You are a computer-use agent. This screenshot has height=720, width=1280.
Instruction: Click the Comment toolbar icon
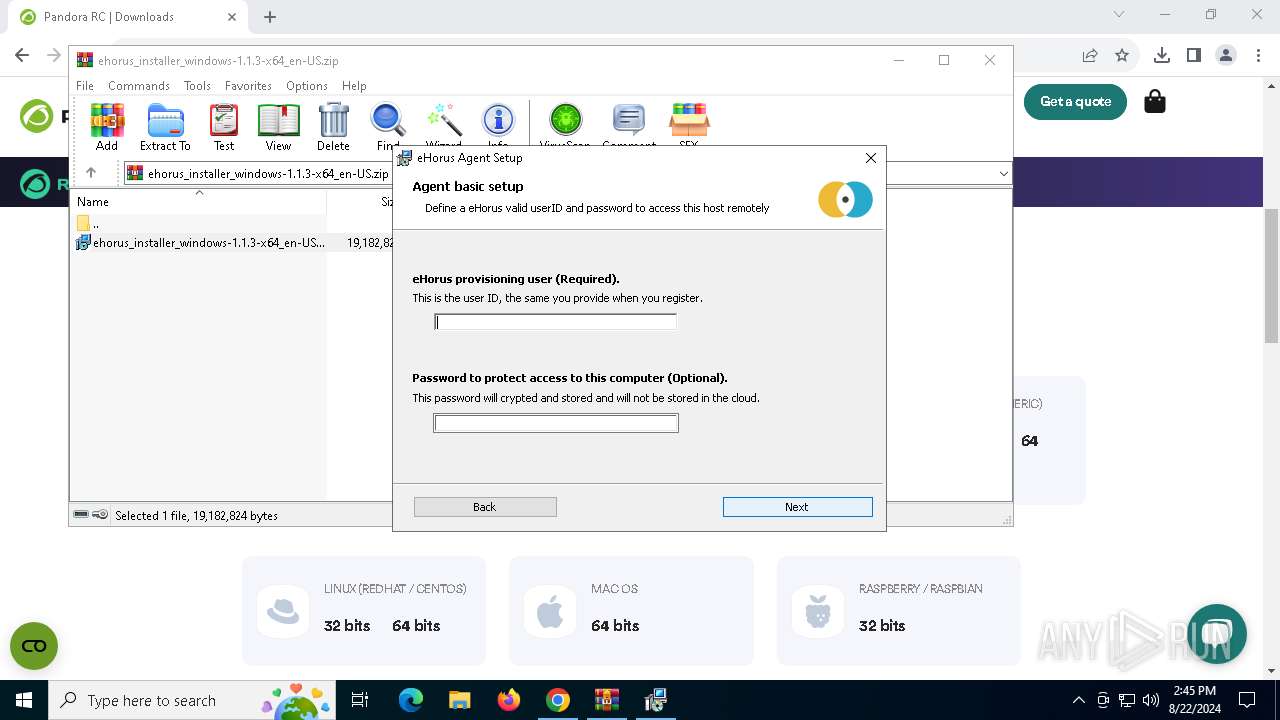click(x=629, y=126)
